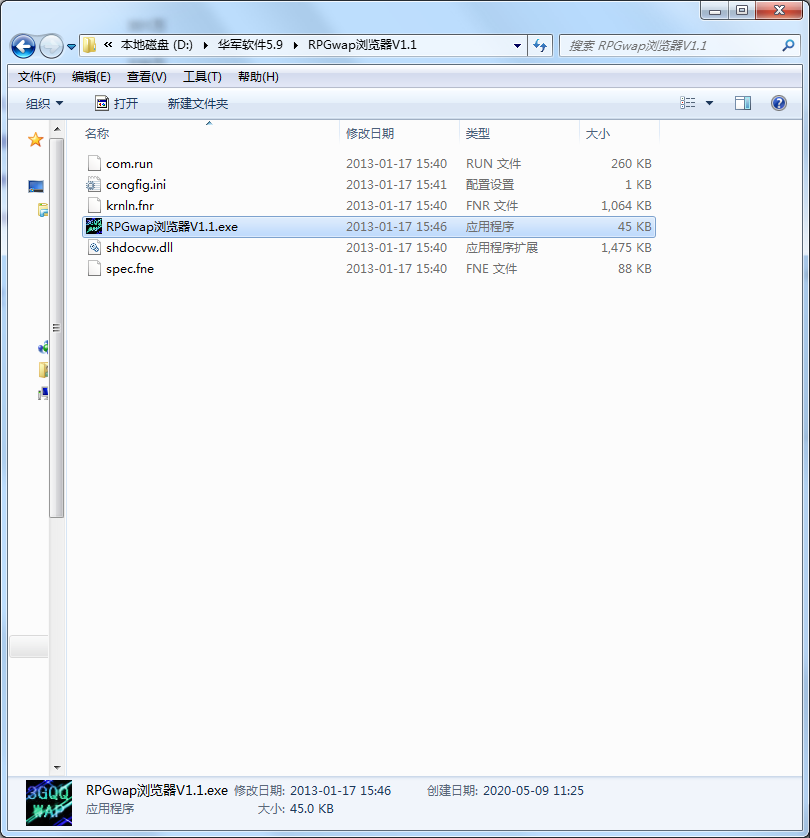Open the view options dropdown arrow
This screenshot has width=810, height=838.
(x=709, y=103)
